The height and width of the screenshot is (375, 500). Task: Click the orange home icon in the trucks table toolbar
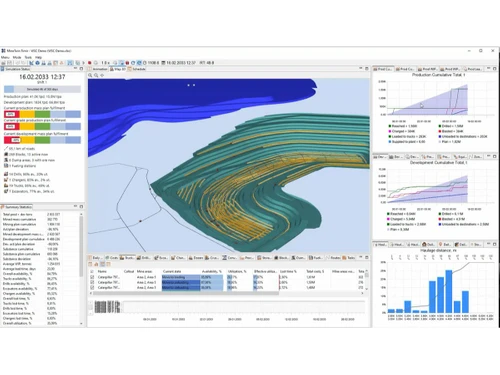(96, 264)
